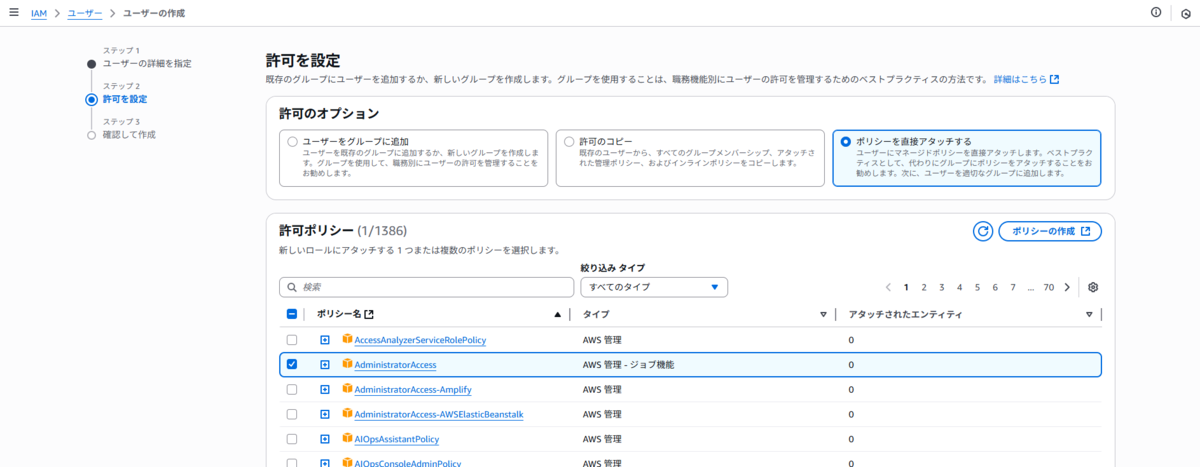Image resolution: width=1200 pixels, height=467 pixels.
Task: Click the ポリシー名 column header
Action: pos(338,314)
